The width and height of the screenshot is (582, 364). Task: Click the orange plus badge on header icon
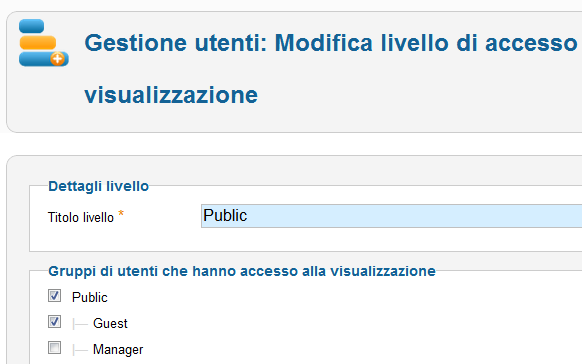pos(58,59)
